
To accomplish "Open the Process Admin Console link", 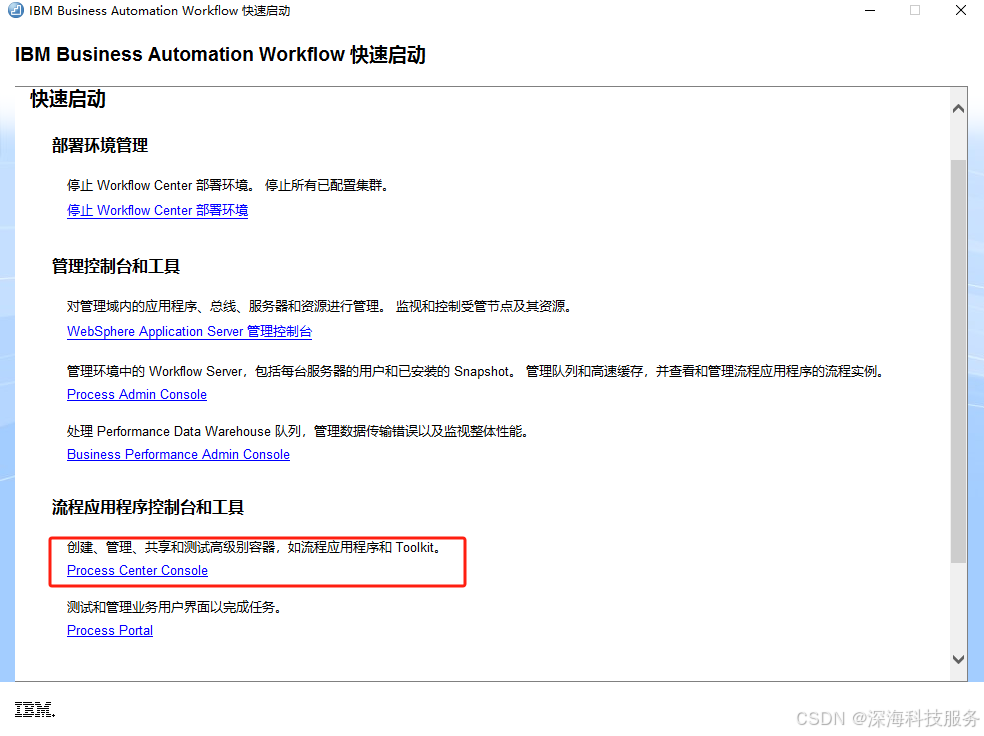I will [137, 394].
